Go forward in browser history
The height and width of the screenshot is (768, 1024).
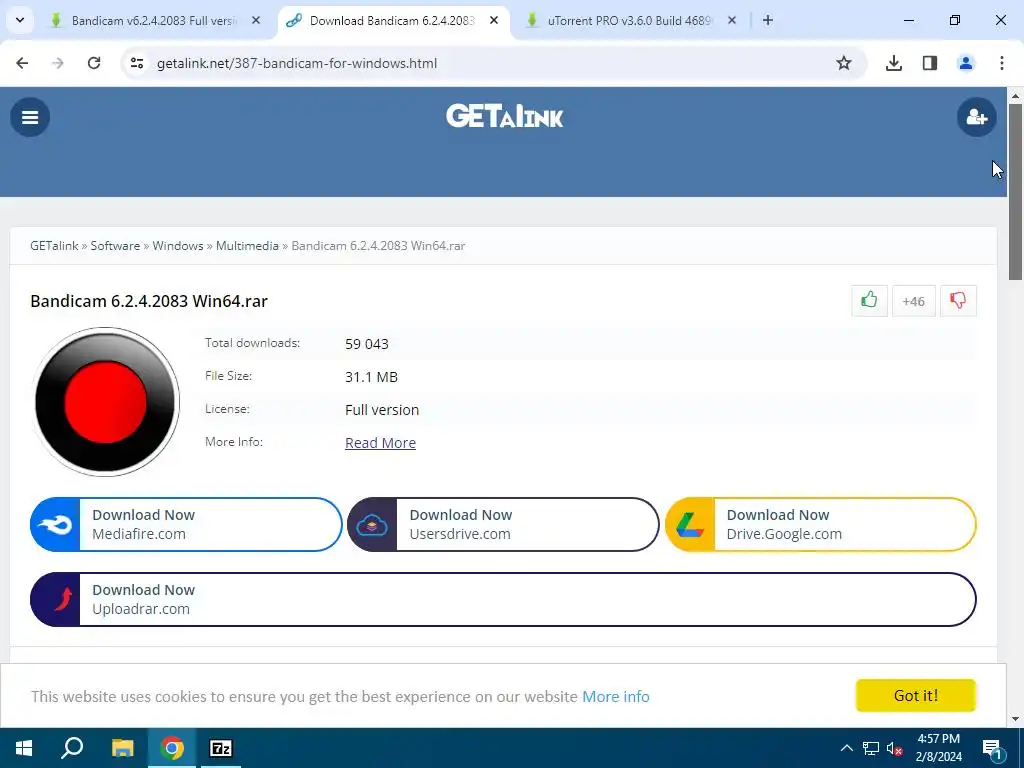[x=58, y=63]
